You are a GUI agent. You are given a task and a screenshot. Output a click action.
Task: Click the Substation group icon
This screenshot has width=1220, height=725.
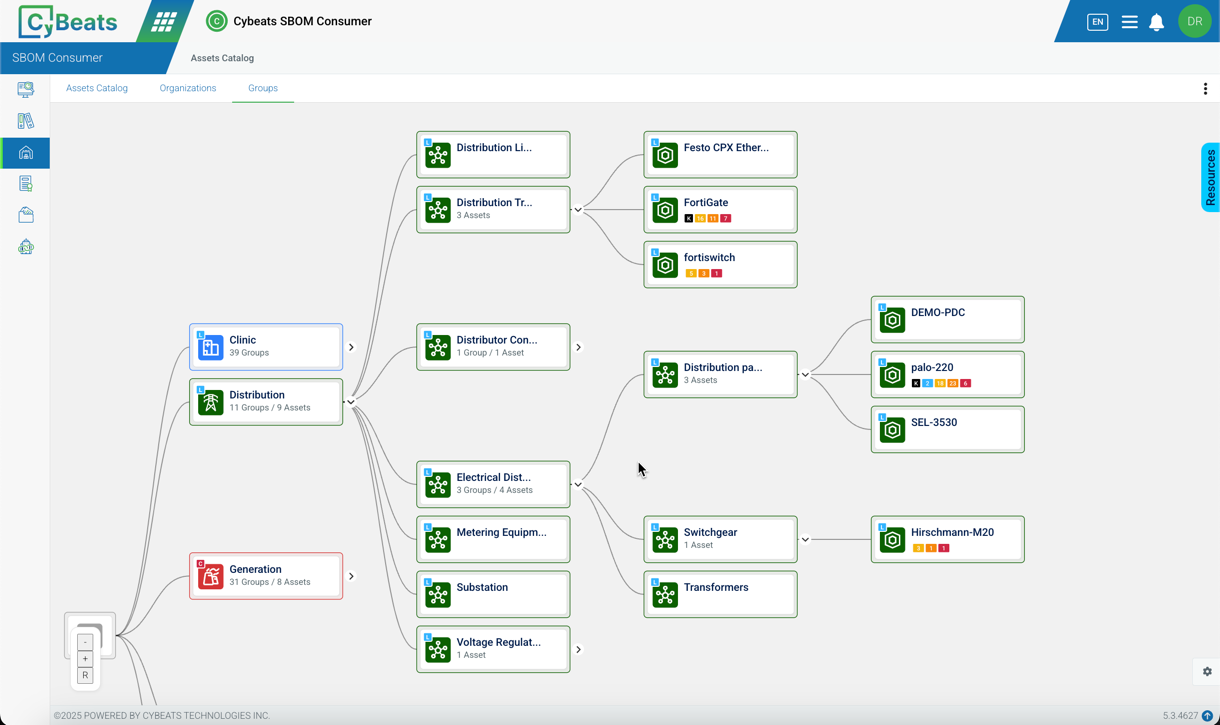click(x=438, y=595)
